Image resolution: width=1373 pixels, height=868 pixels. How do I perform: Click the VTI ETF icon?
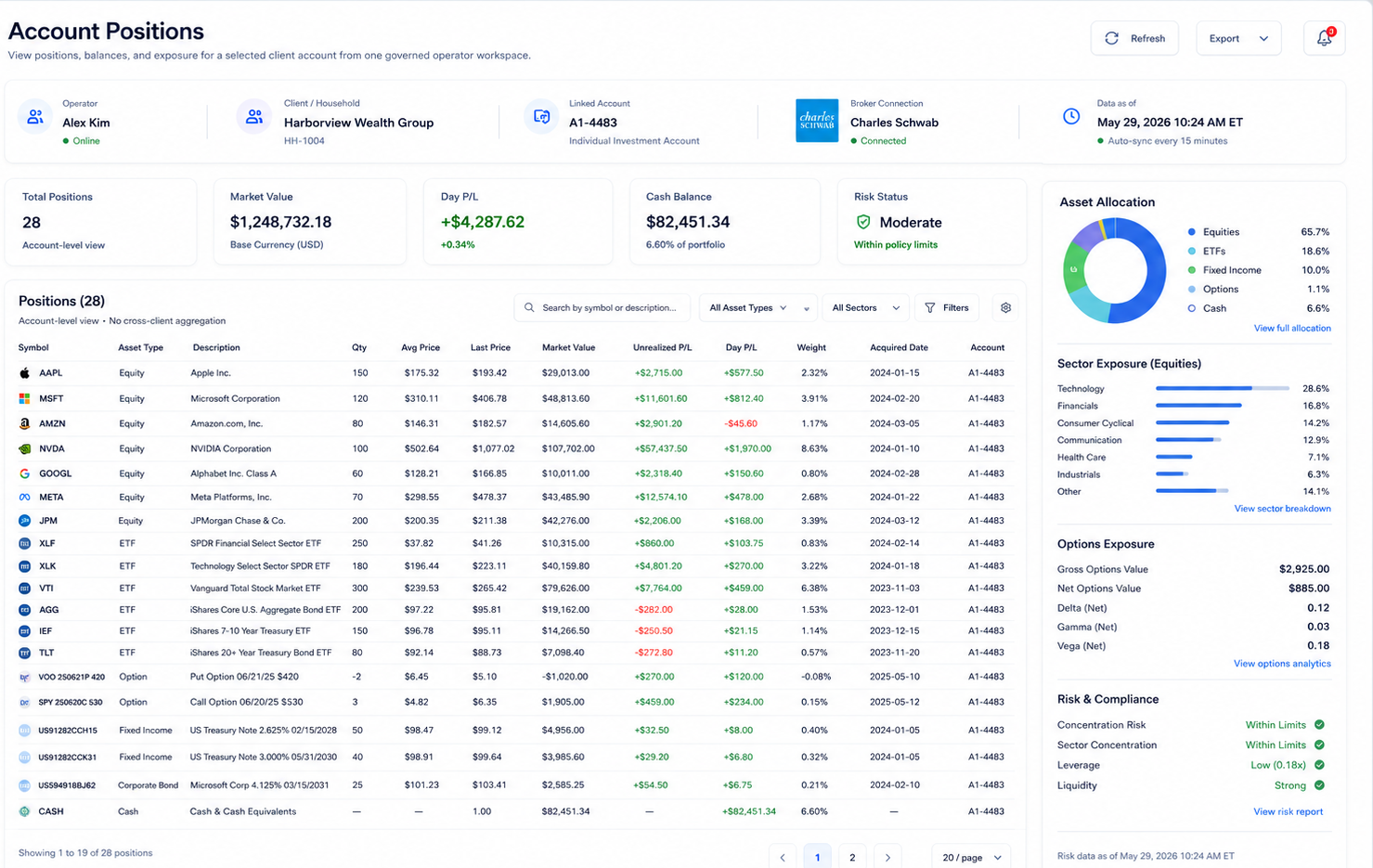pos(25,589)
